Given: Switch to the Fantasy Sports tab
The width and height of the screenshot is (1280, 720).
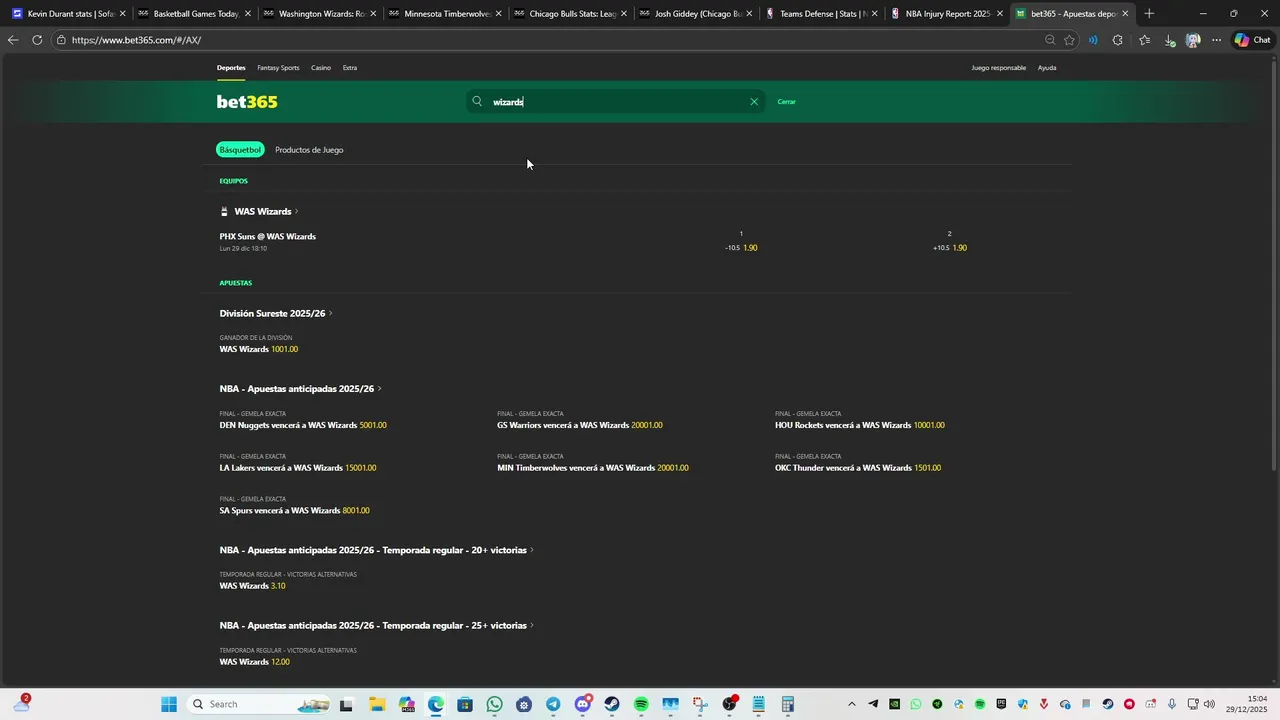Looking at the screenshot, I should point(278,68).
